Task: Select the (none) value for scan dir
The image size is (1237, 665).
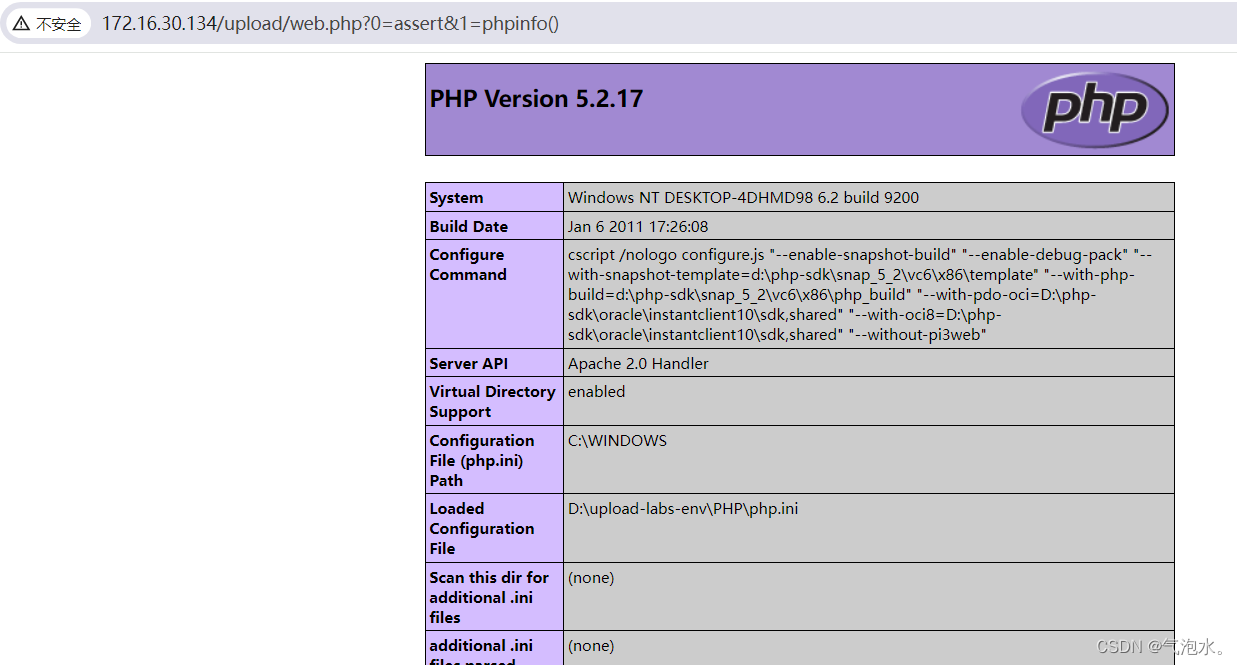Action: (591, 578)
